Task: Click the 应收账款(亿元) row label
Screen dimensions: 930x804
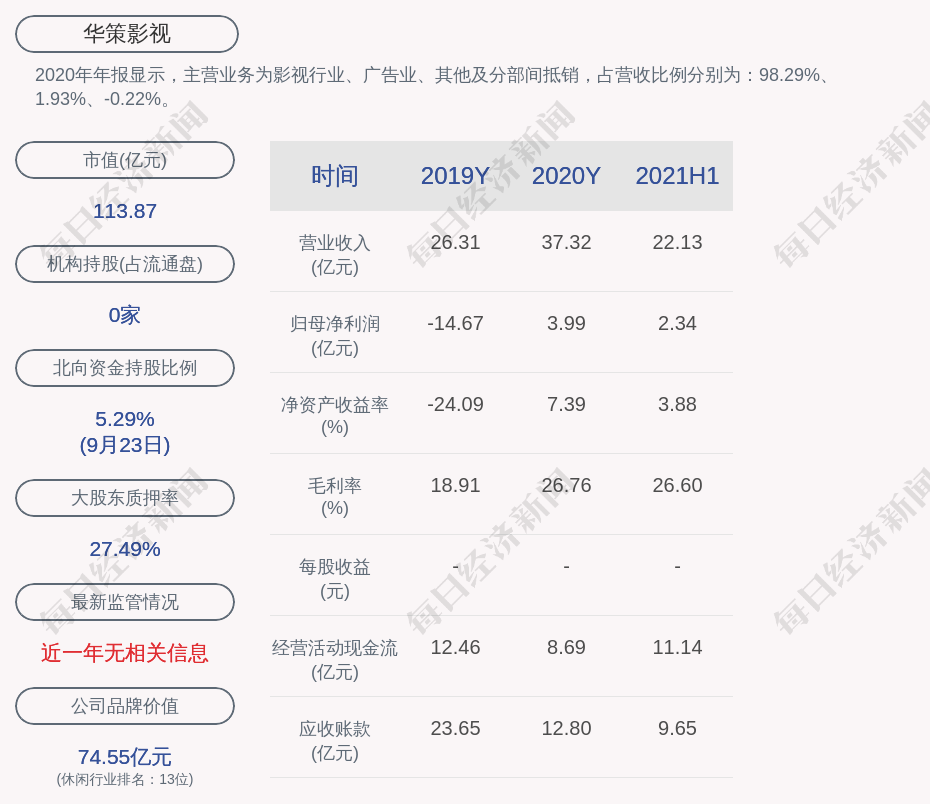Action: 335,741
